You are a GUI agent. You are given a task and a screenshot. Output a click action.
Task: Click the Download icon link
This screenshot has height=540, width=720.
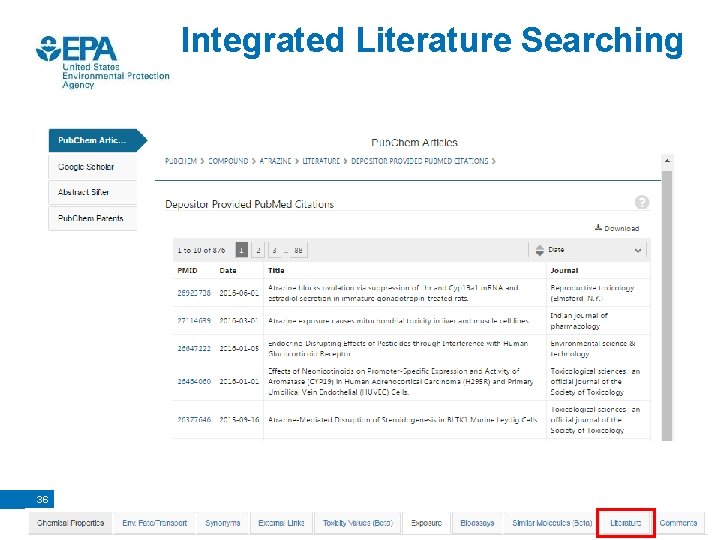(x=617, y=228)
